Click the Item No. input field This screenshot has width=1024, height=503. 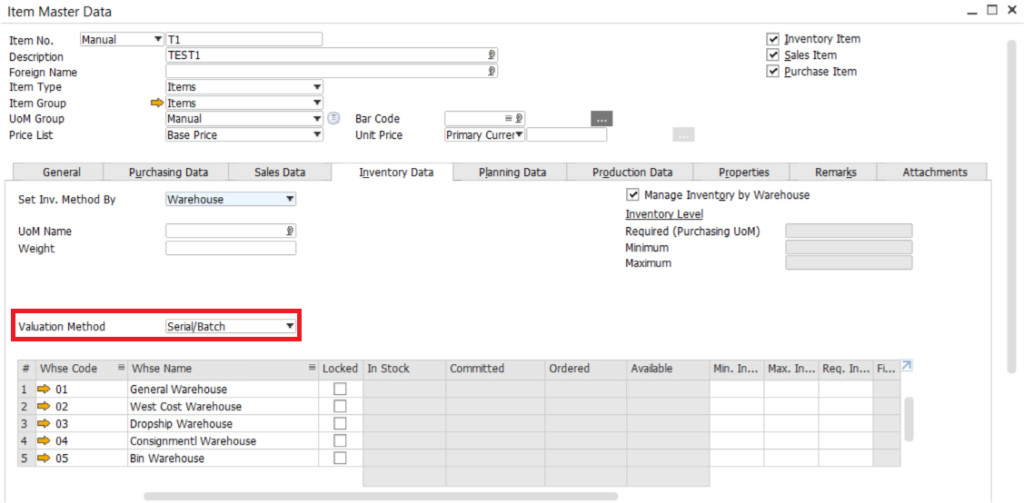tap(244, 39)
